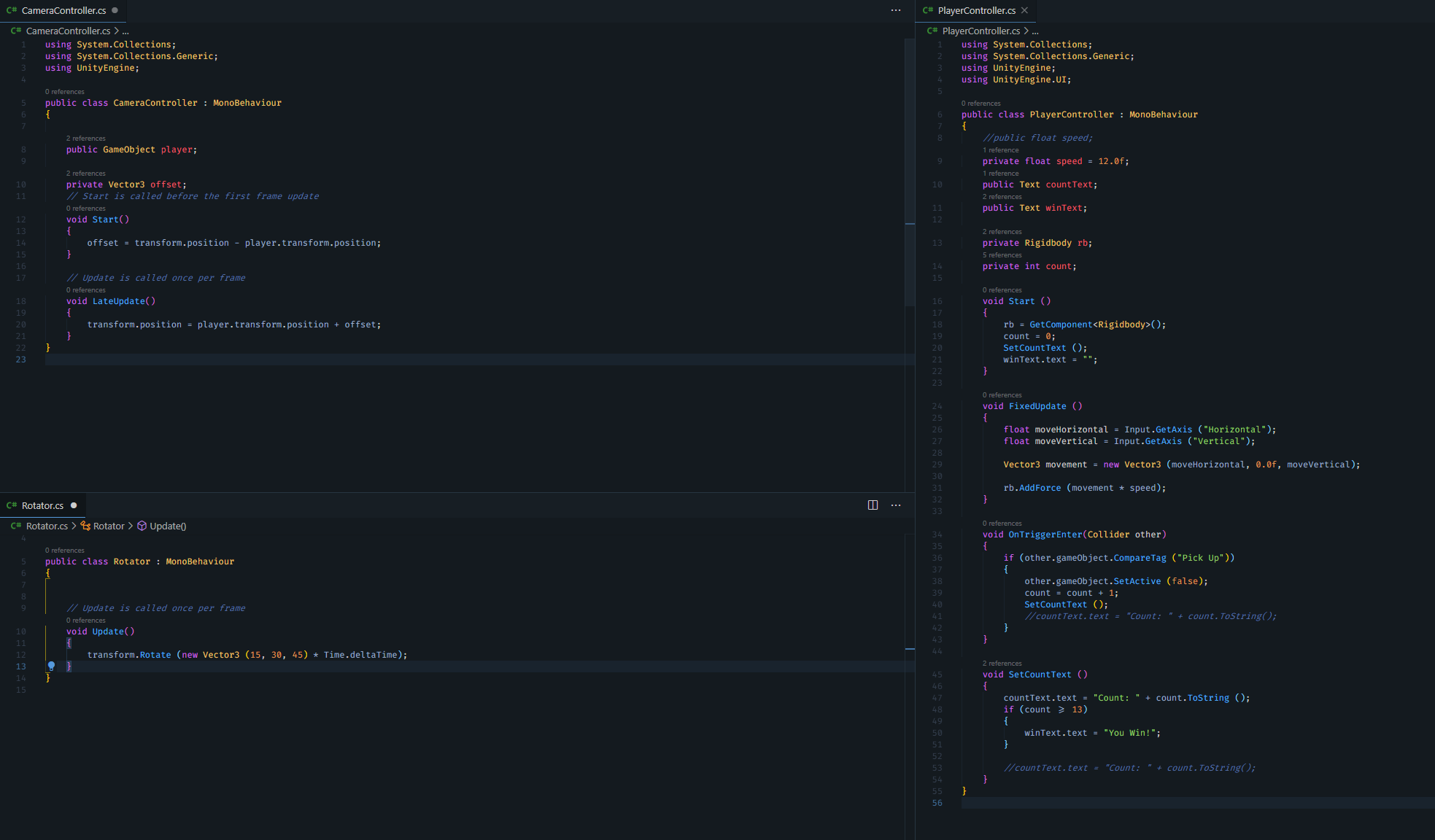Click 'offset = transform.position' assignment in Start

[158, 243]
